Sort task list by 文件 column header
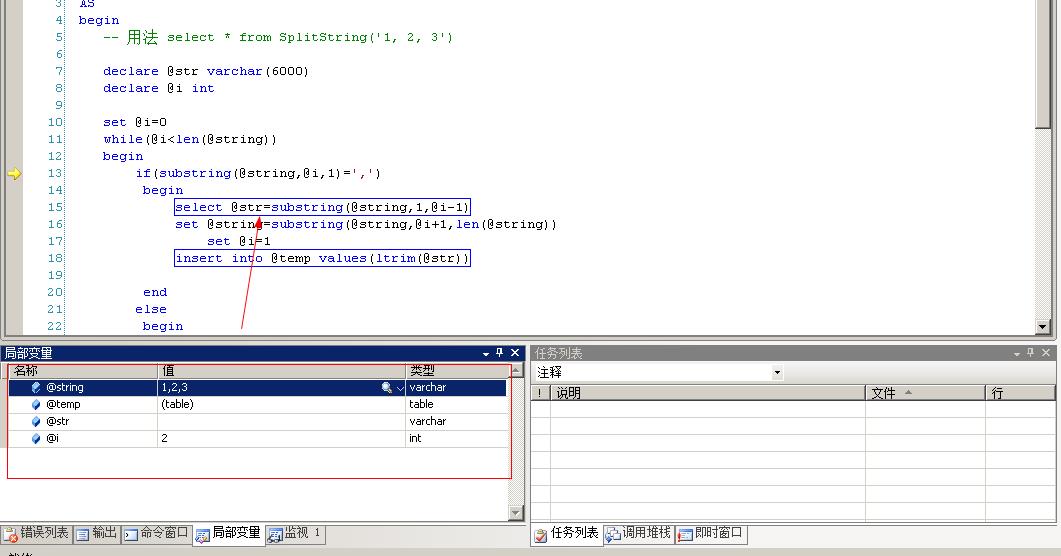Image resolution: width=1061 pixels, height=556 pixels. [925, 393]
